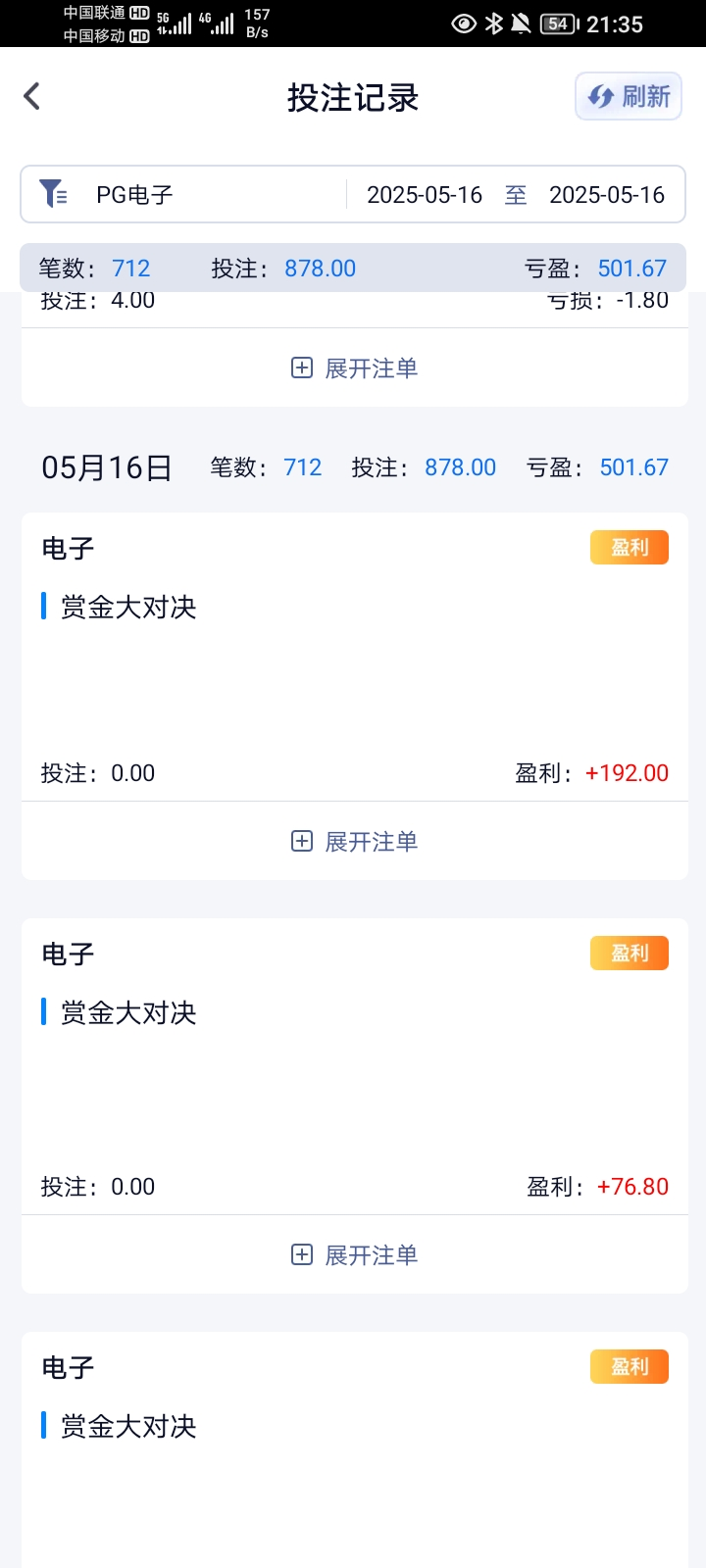
Task: Tap the back arrow icon
Action: tap(32, 96)
